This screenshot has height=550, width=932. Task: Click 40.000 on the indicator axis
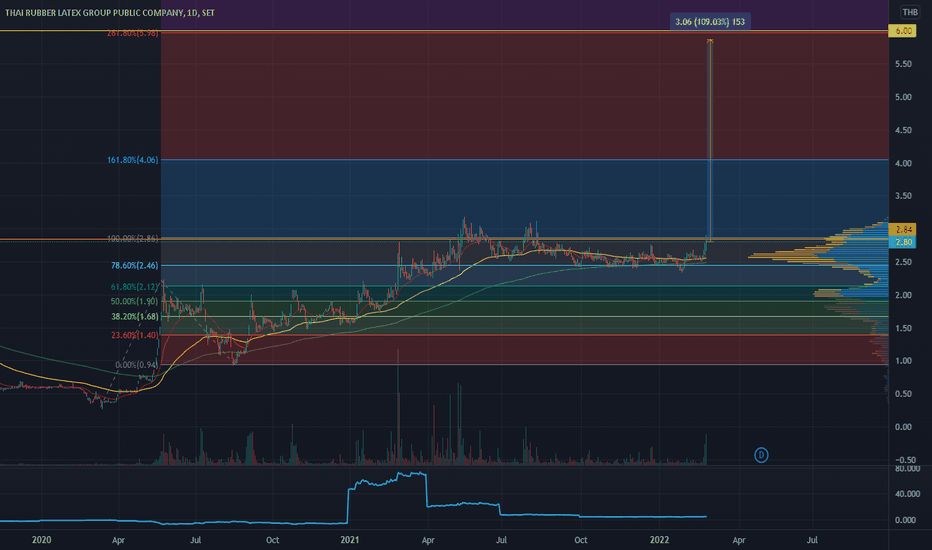click(907, 494)
